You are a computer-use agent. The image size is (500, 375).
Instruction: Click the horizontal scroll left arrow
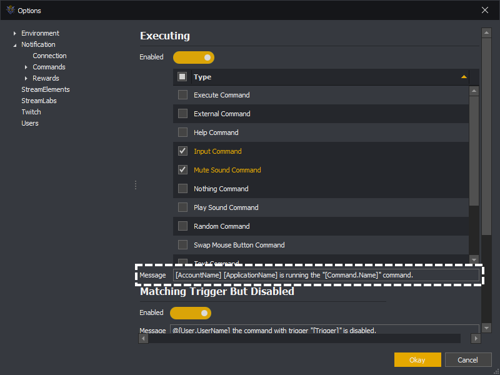click(x=143, y=339)
